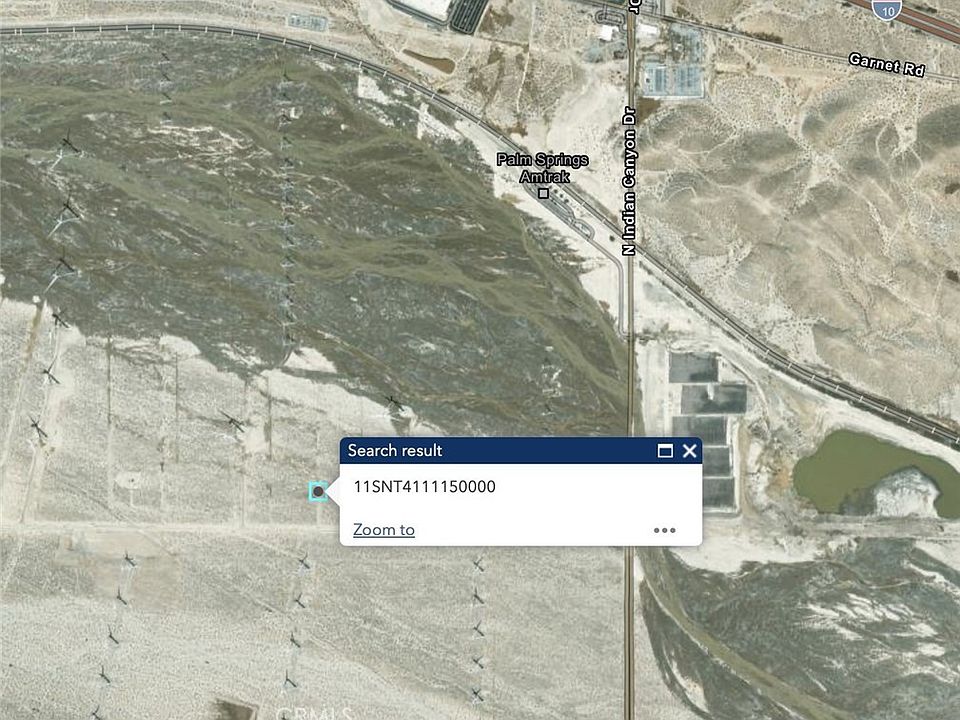The width and height of the screenshot is (960, 720).
Task: Click the Amtrak station parking lot loop
Action: tap(571, 218)
